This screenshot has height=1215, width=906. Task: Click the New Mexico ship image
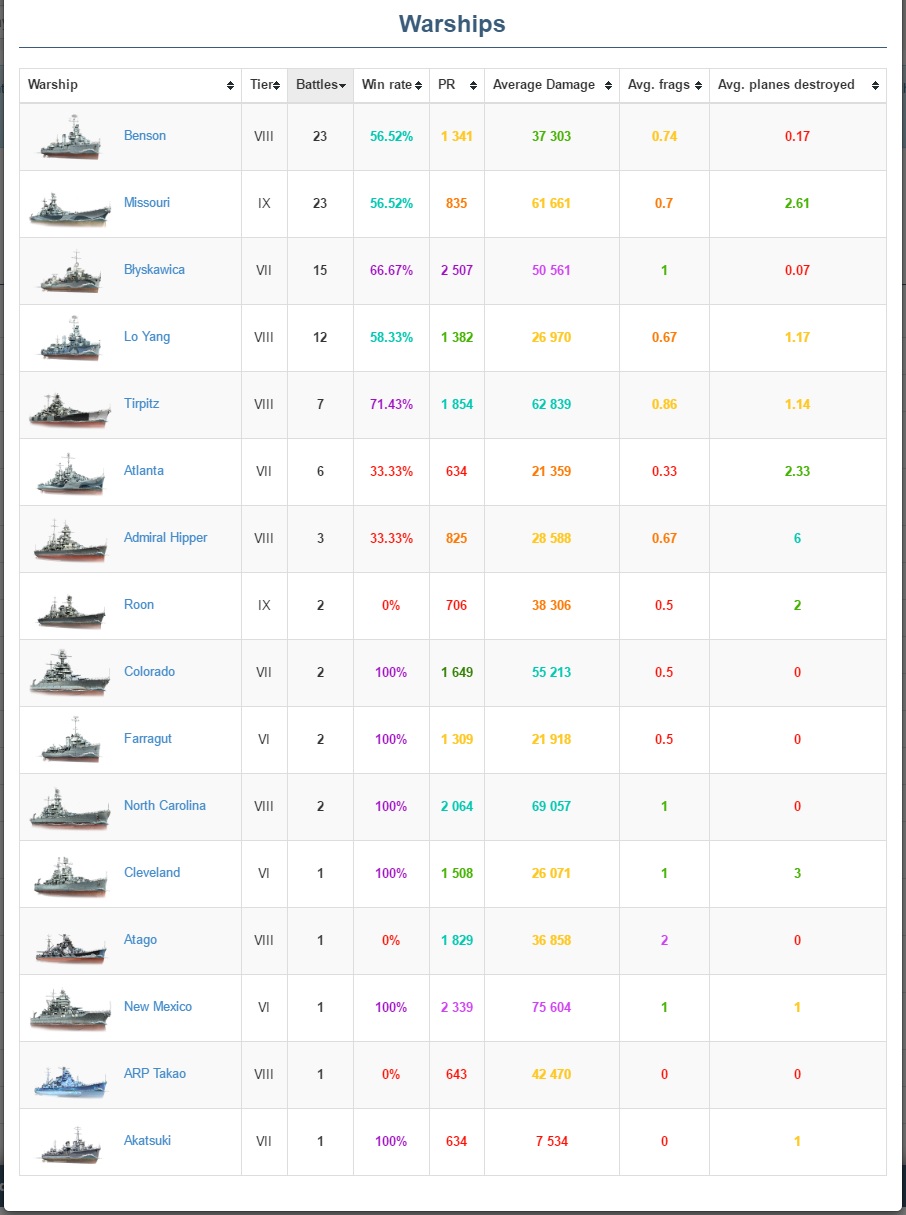pyautogui.click(x=70, y=1008)
